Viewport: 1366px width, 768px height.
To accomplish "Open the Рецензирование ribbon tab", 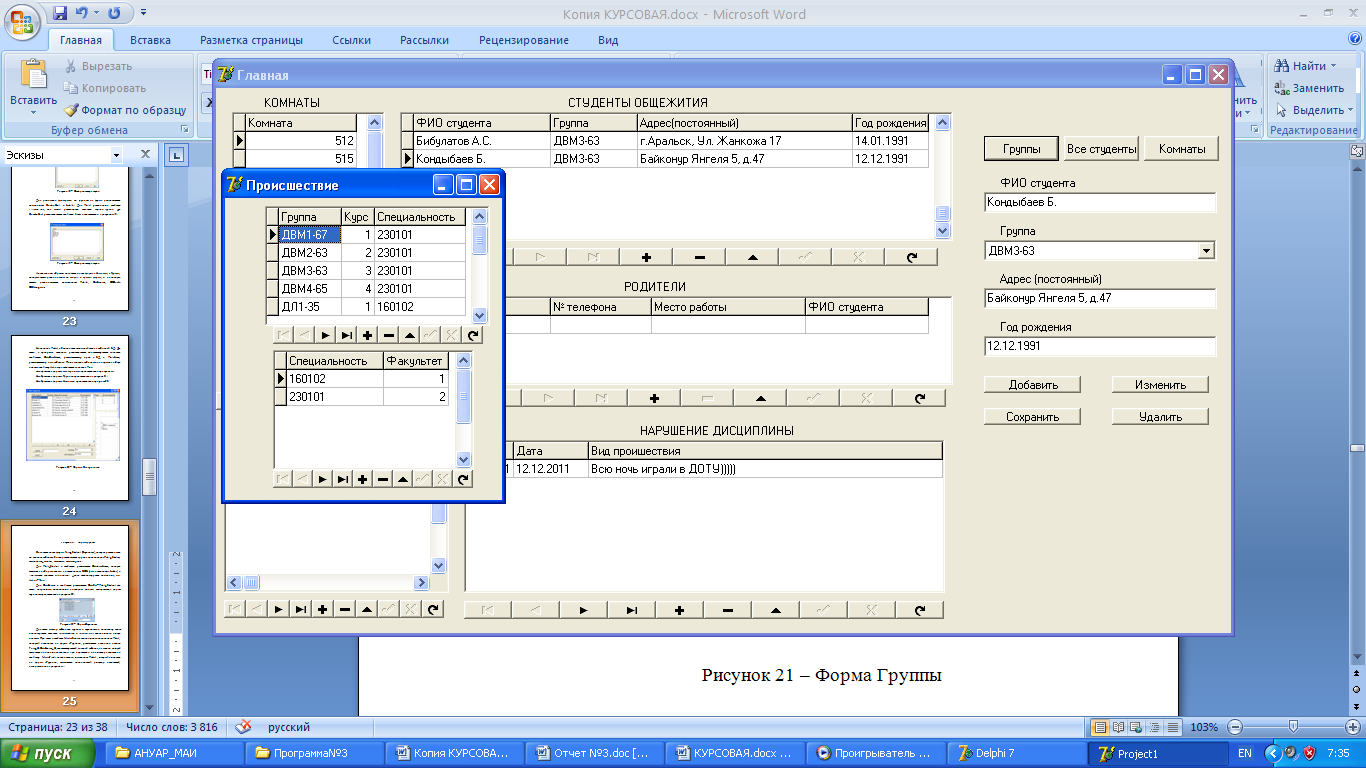I will click(523, 40).
